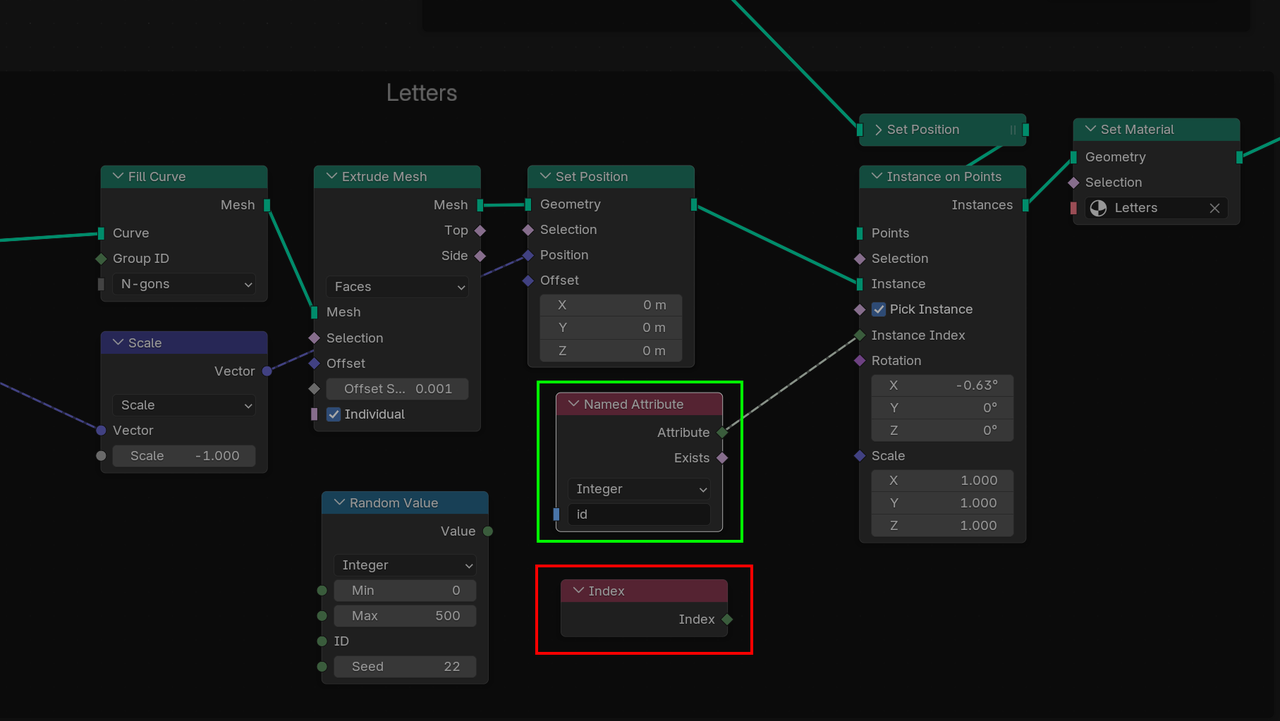Image resolution: width=1280 pixels, height=721 pixels.
Task: Click the Max 500 field in Random Value
Action: [405, 616]
